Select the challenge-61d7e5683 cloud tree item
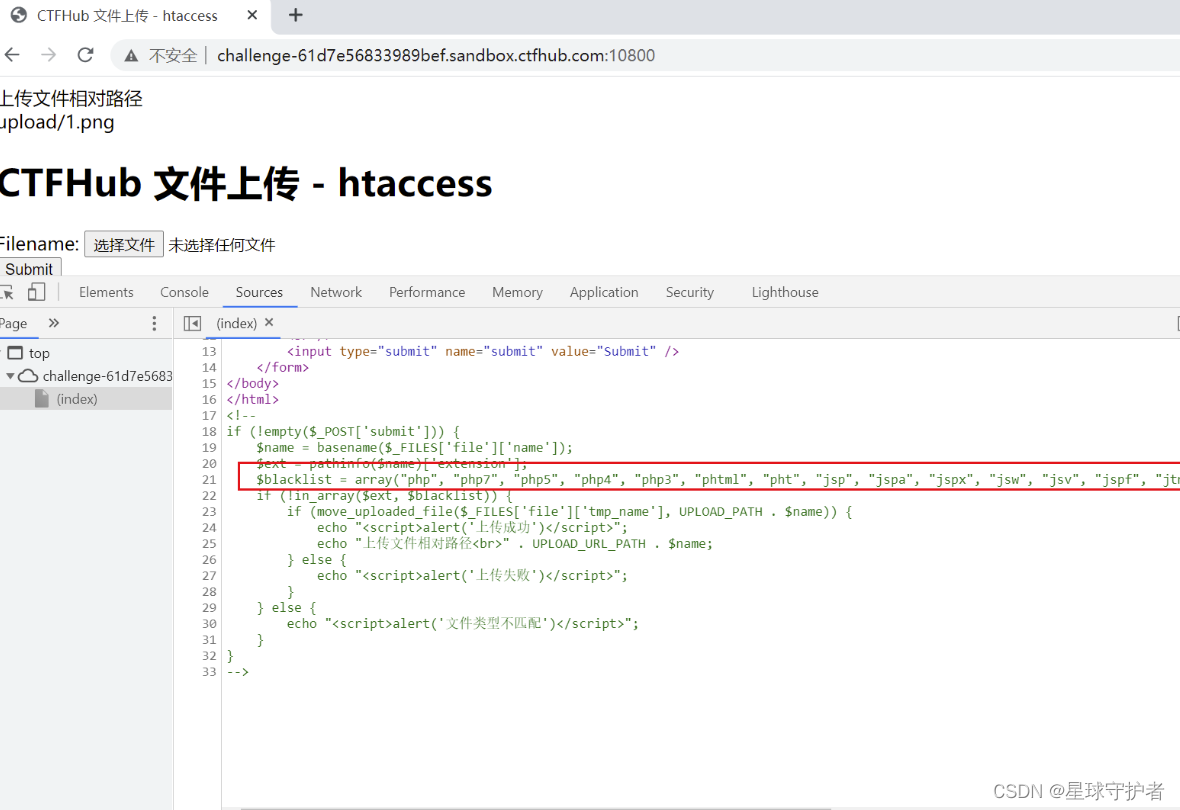Viewport: 1180px width, 810px height. click(96, 376)
